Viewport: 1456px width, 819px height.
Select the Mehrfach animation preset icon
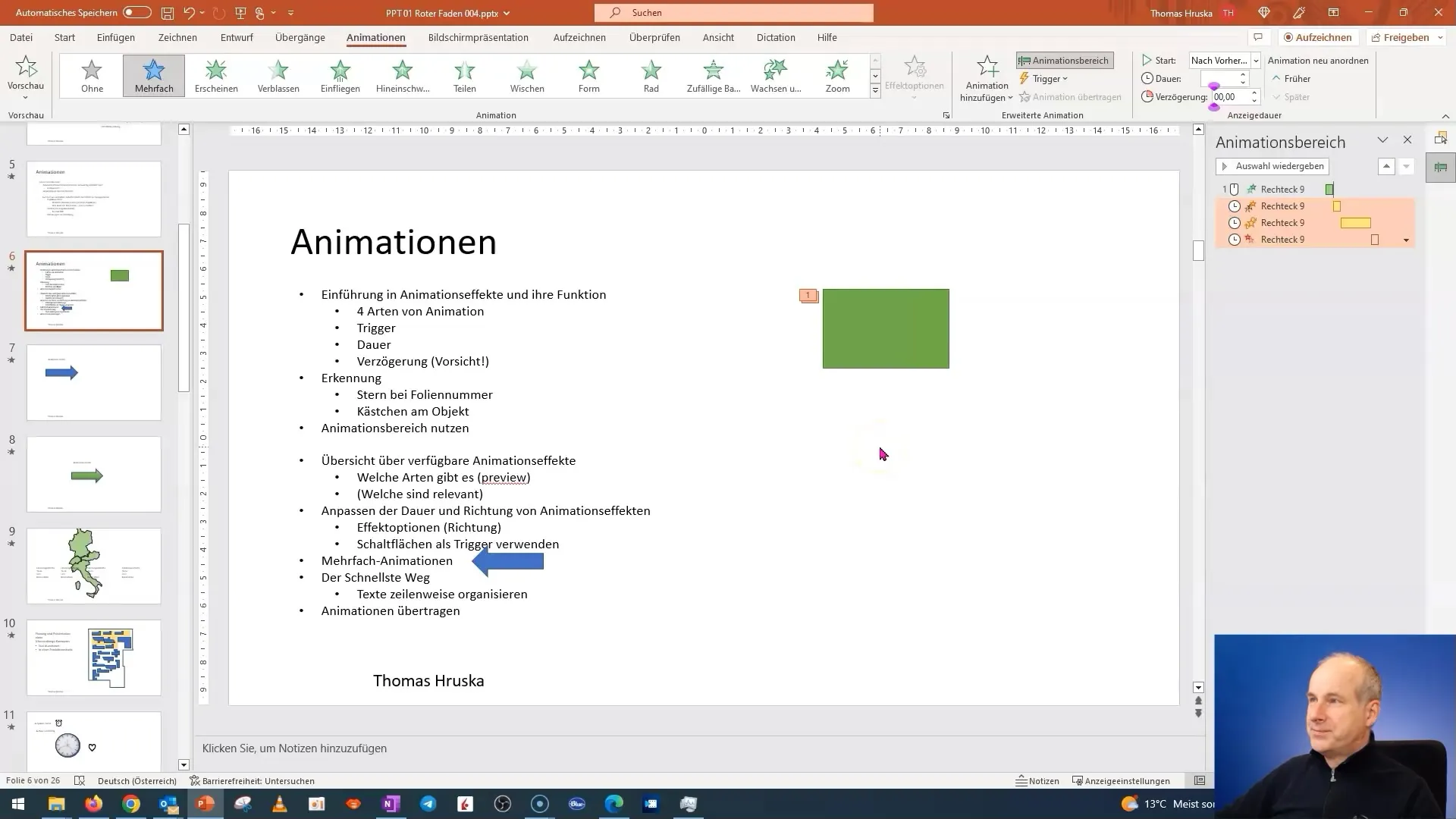[154, 75]
